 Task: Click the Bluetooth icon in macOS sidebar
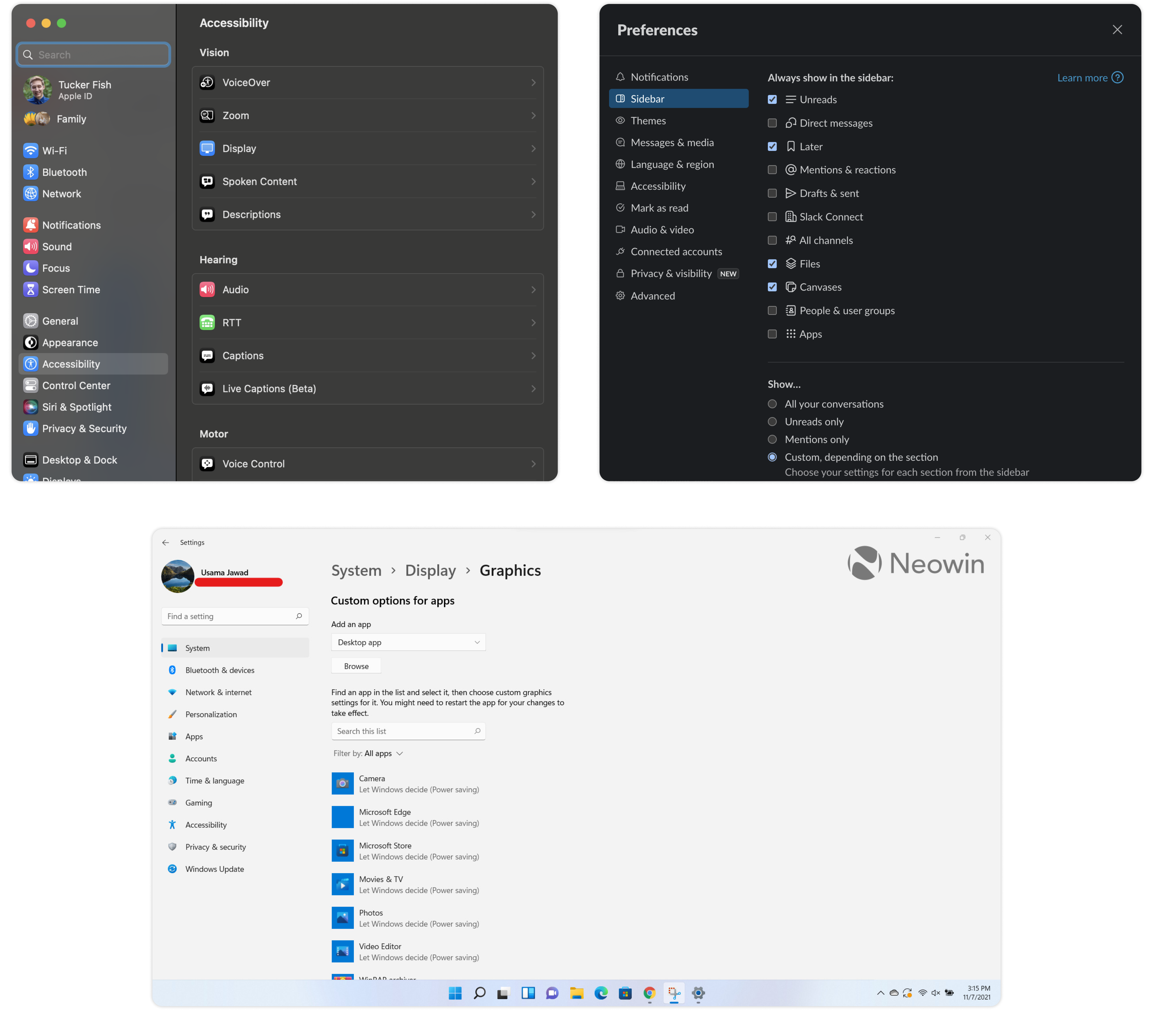click(x=31, y=172)
